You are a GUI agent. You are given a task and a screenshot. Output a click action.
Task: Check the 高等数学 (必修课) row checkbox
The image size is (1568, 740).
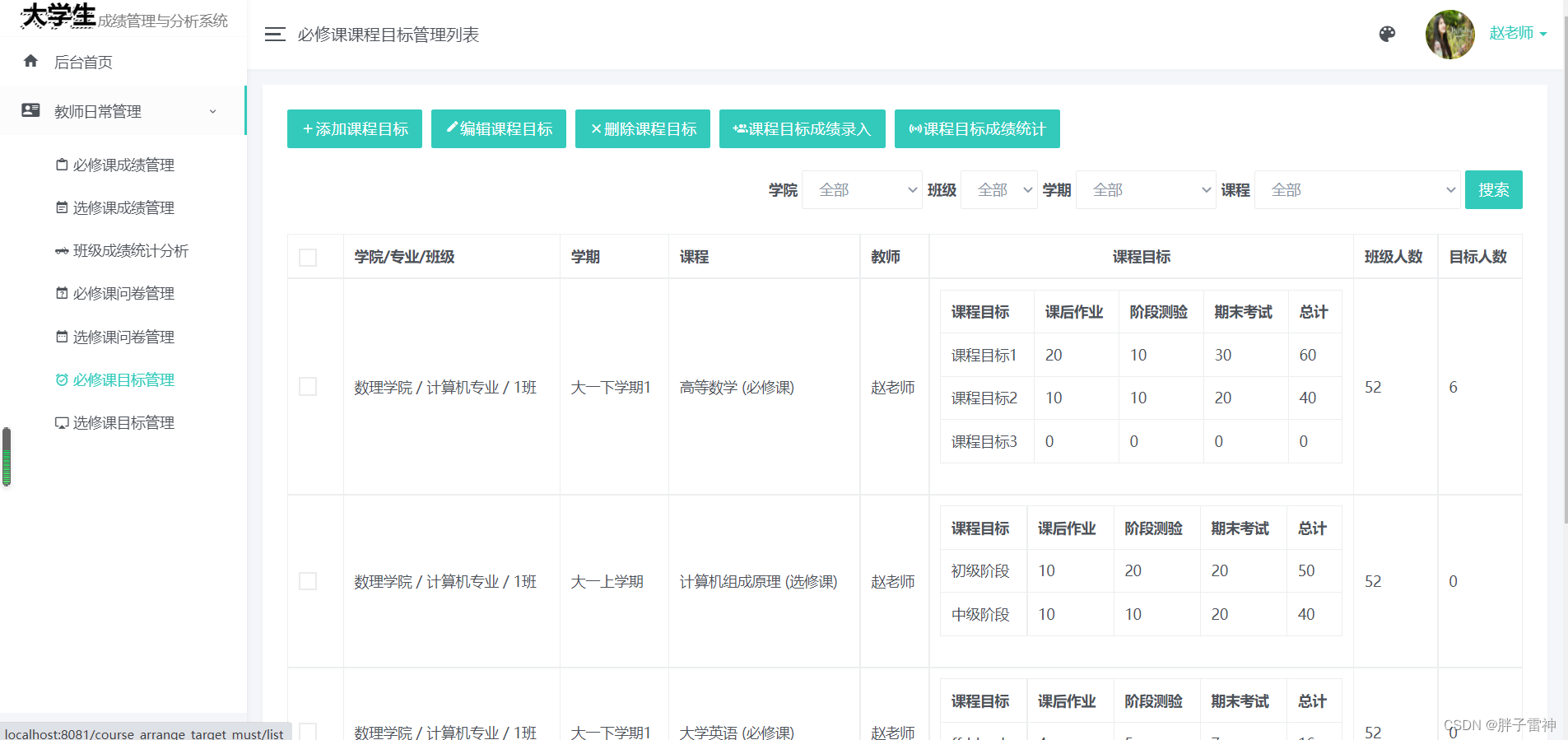pos(308,387)
